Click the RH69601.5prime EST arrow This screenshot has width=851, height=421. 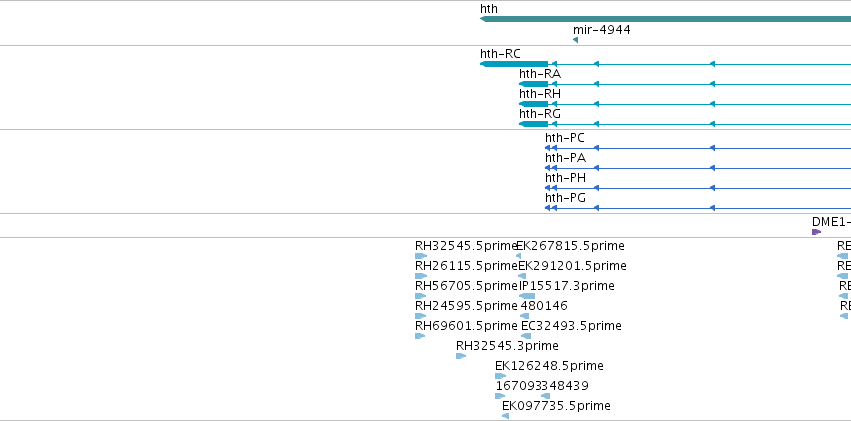tap(420, 336)
